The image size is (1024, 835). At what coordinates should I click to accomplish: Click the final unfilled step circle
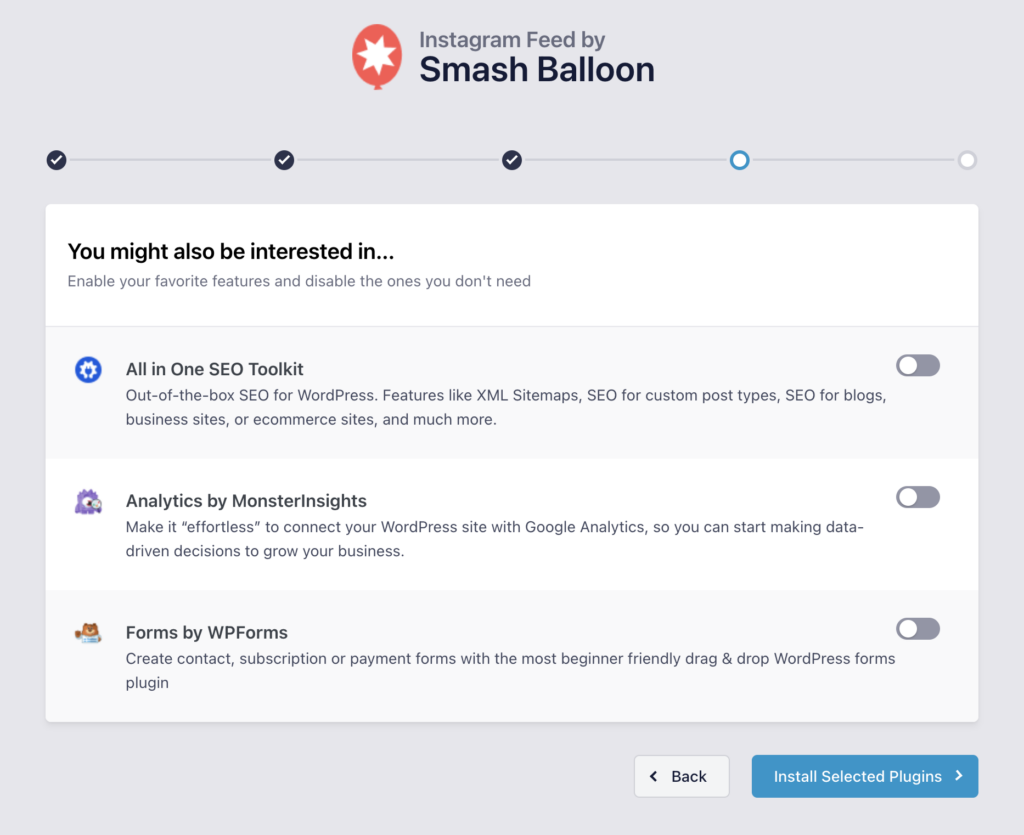click(x=967, y=160)
